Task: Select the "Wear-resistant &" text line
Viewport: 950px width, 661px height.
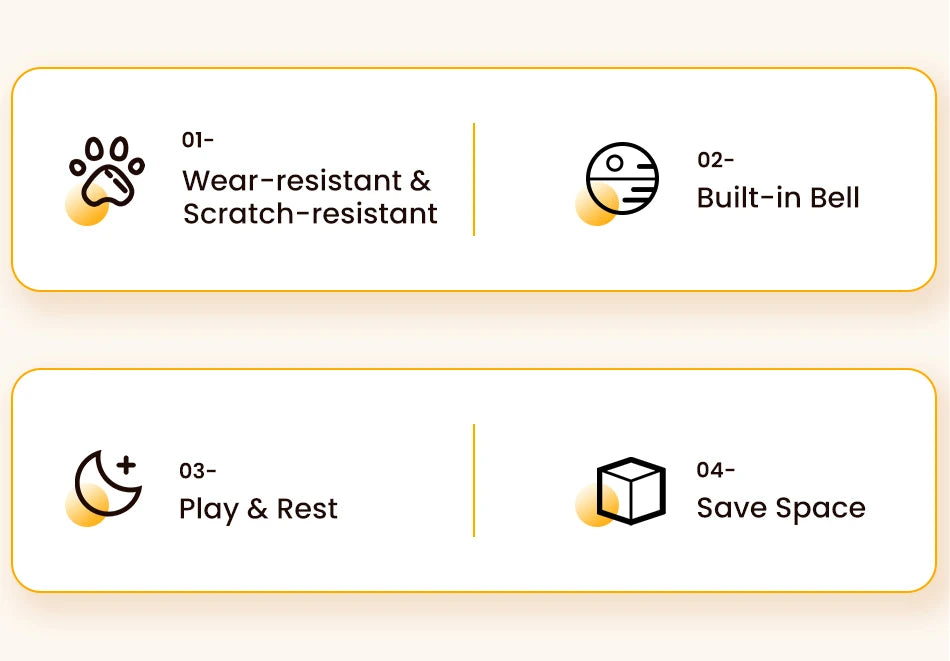Action: pyautogui.click(x=306, y=181)
